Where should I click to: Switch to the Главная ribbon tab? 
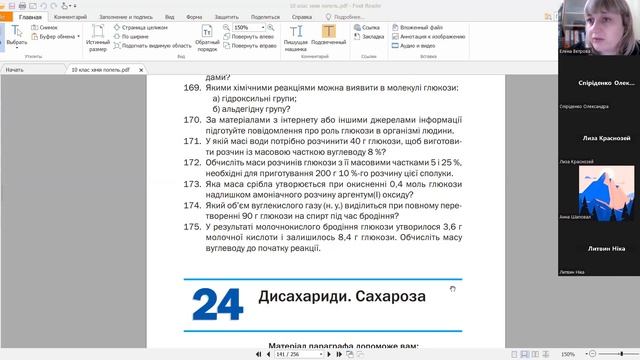pos(30,17)
